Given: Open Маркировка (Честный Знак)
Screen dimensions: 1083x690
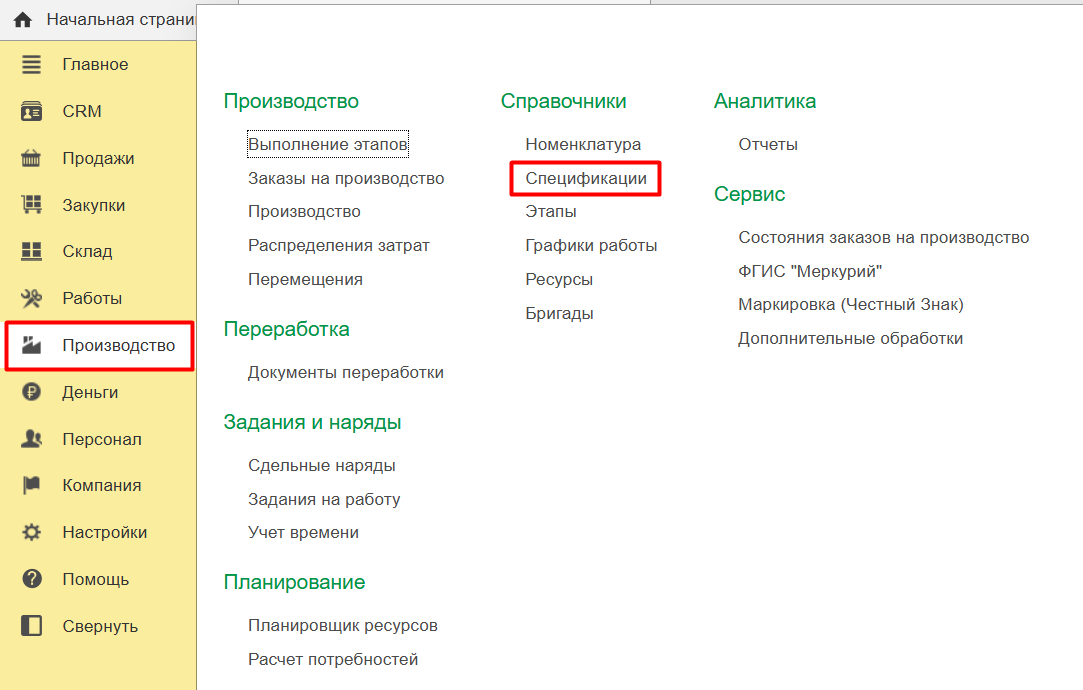Looking at the screenshot, I should point(851,305).
